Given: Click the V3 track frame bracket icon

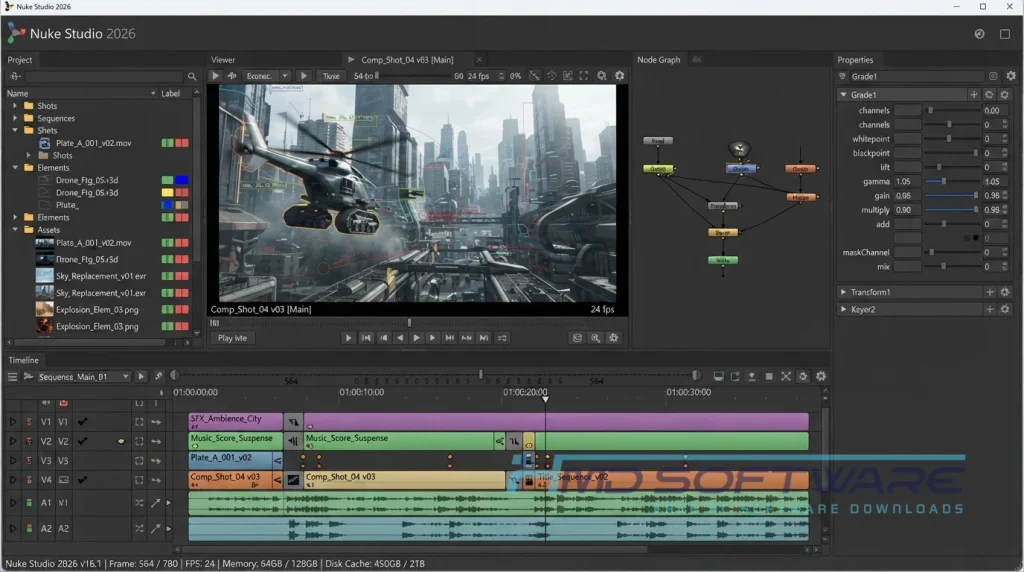Looking at the screenshot, I should coord(139,460).
